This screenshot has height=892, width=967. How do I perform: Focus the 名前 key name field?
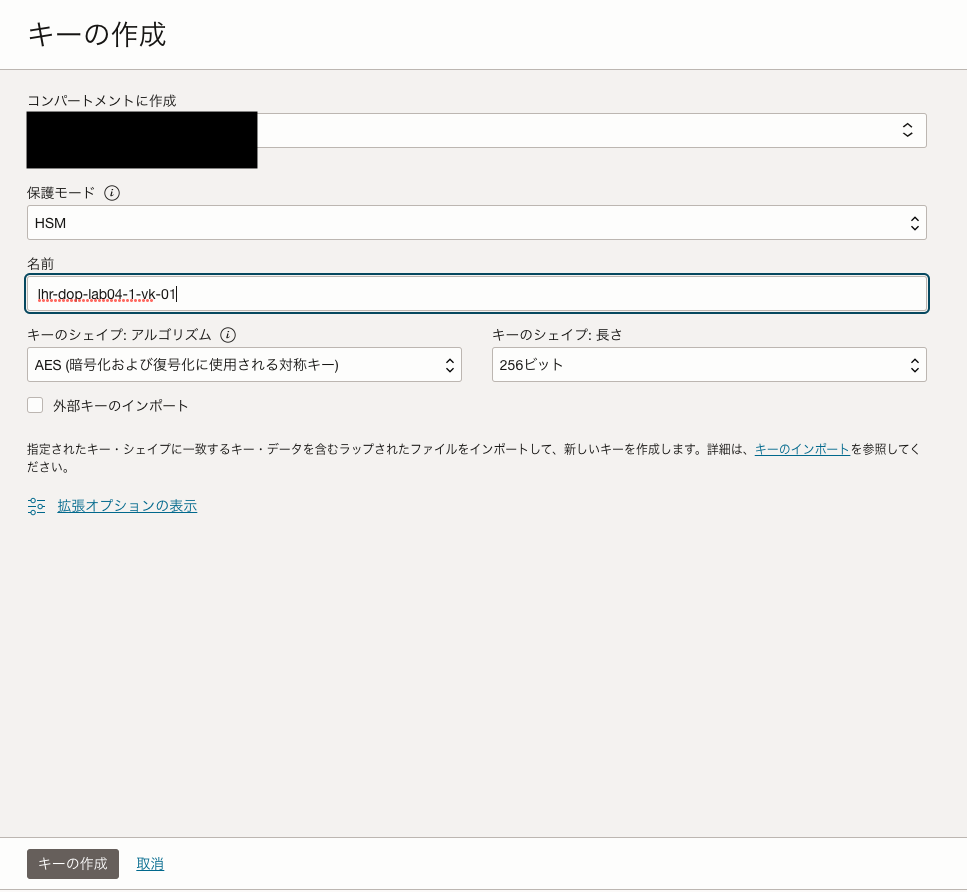[477, 293]
